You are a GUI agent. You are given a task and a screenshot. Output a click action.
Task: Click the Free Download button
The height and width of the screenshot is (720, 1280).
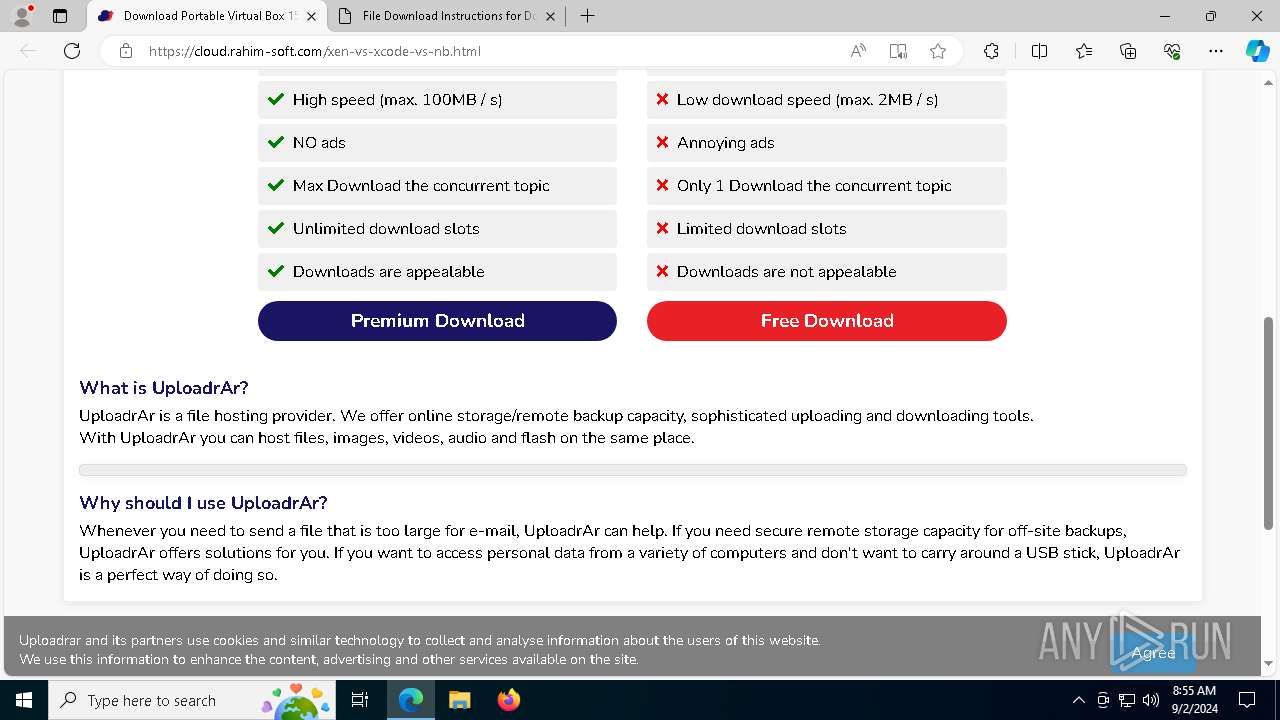pos(826,321)
